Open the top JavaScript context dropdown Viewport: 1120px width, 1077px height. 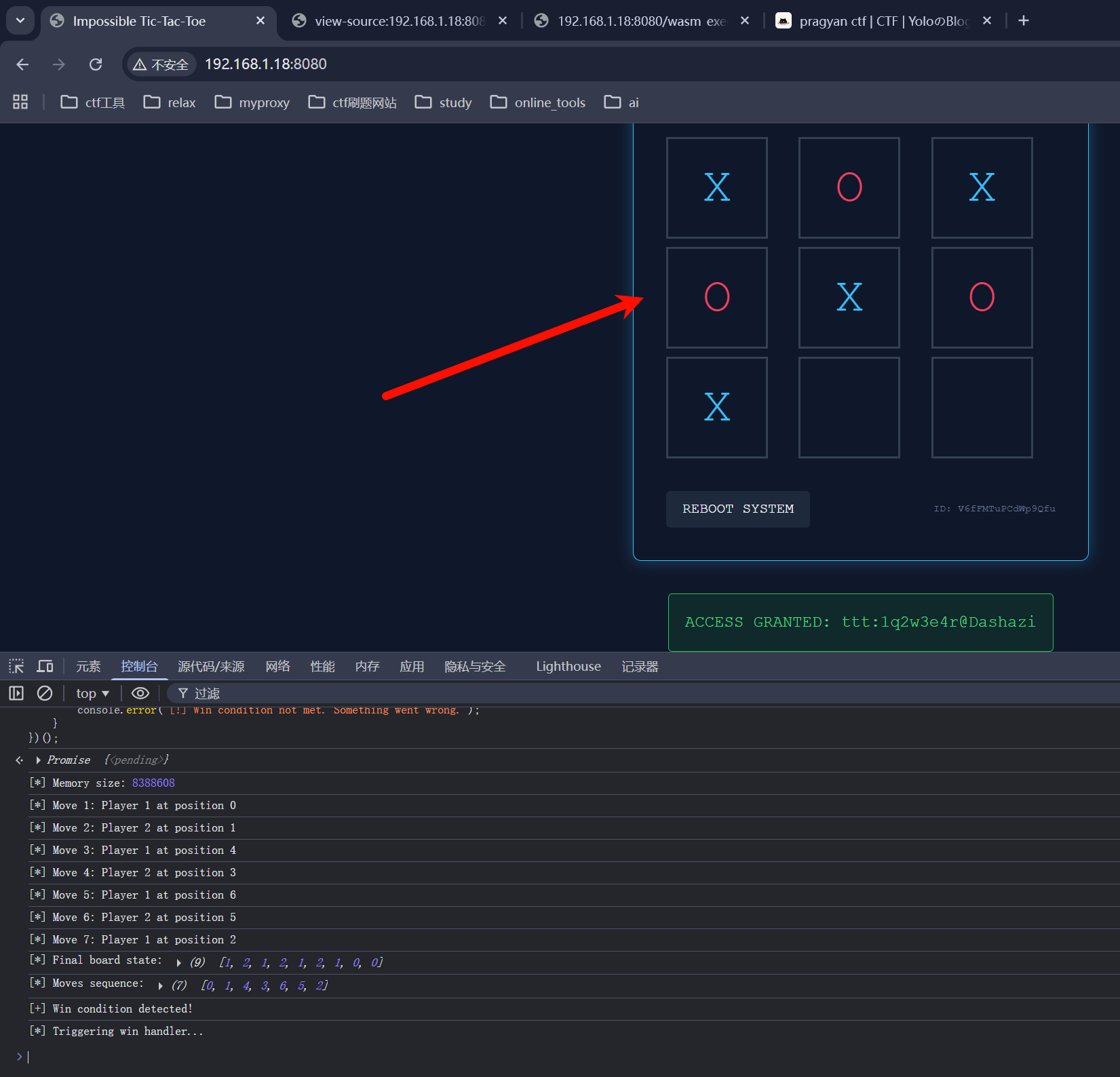click(x=92, y=693)
